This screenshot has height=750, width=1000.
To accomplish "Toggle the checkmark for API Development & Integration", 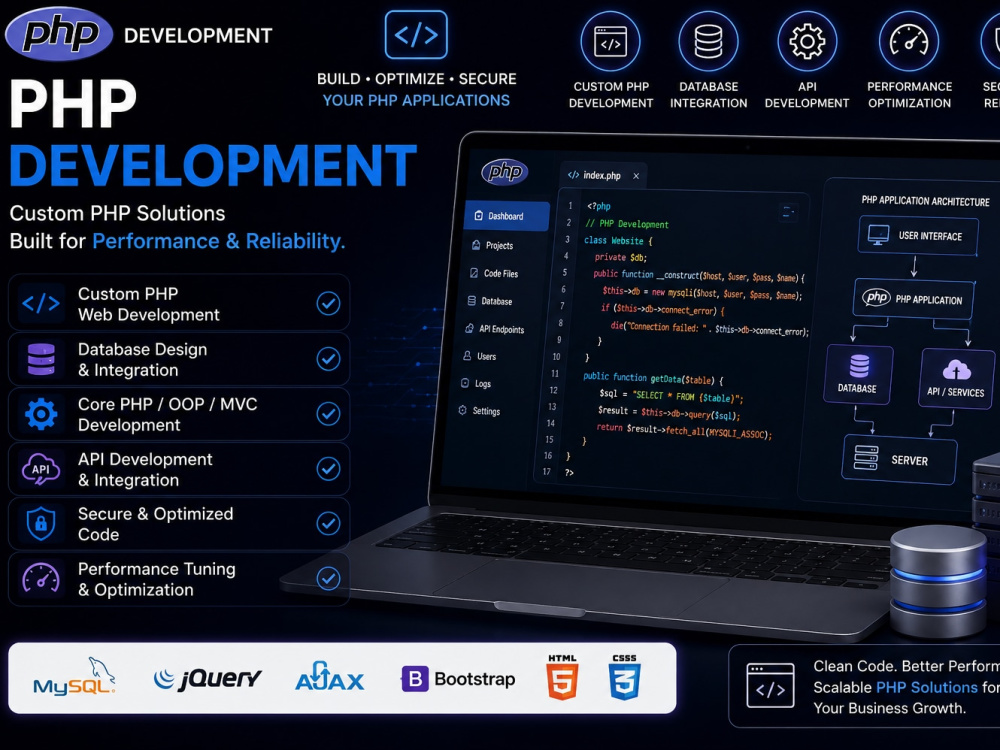I will (328, 469).
